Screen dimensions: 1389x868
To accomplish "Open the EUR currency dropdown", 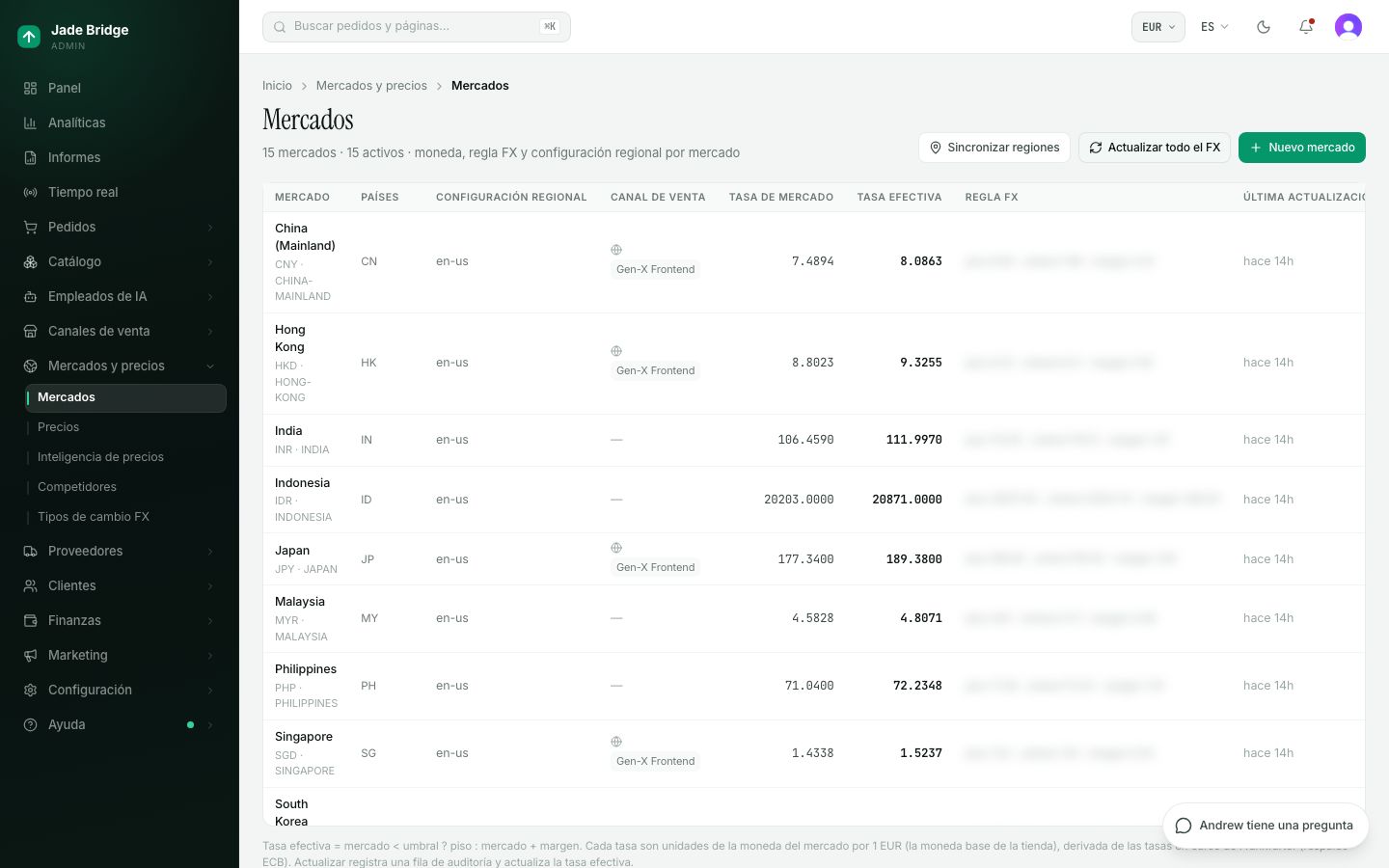I will [1157, 27].
